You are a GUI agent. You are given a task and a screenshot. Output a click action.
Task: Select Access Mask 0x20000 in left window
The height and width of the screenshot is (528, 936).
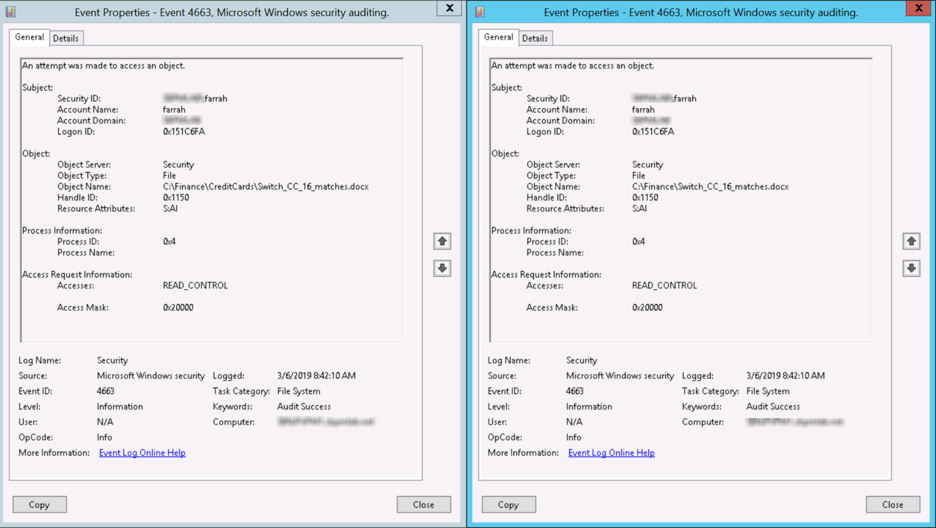point(178,308)
